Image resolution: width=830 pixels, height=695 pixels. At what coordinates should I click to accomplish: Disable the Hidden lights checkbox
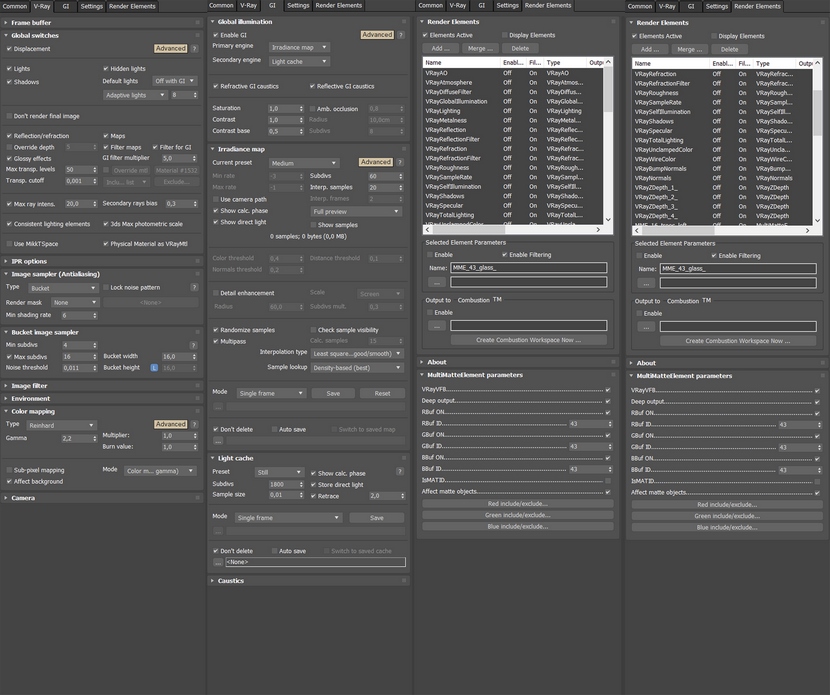[106, 69]
